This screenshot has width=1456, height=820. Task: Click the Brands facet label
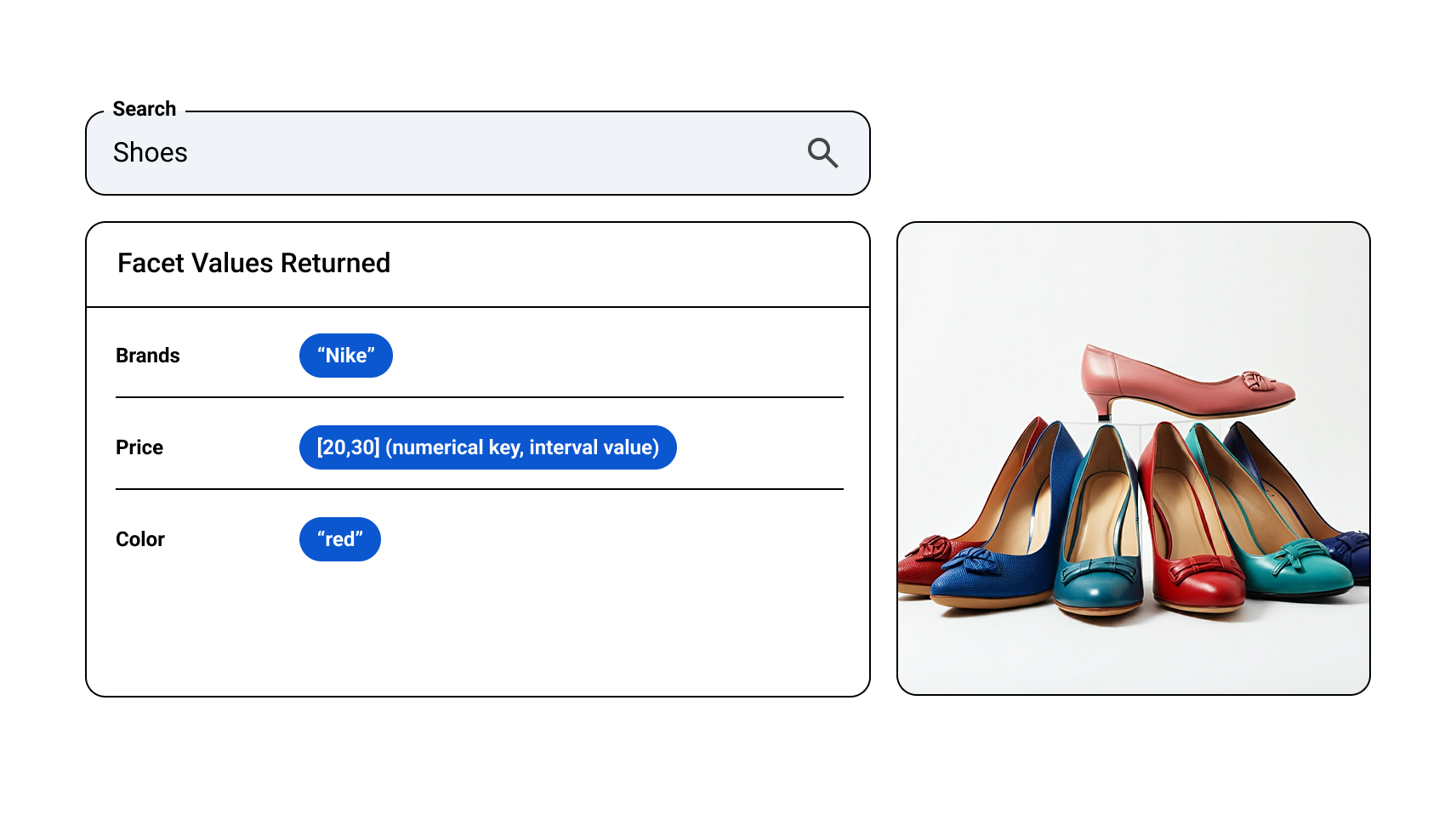(148, 356)
